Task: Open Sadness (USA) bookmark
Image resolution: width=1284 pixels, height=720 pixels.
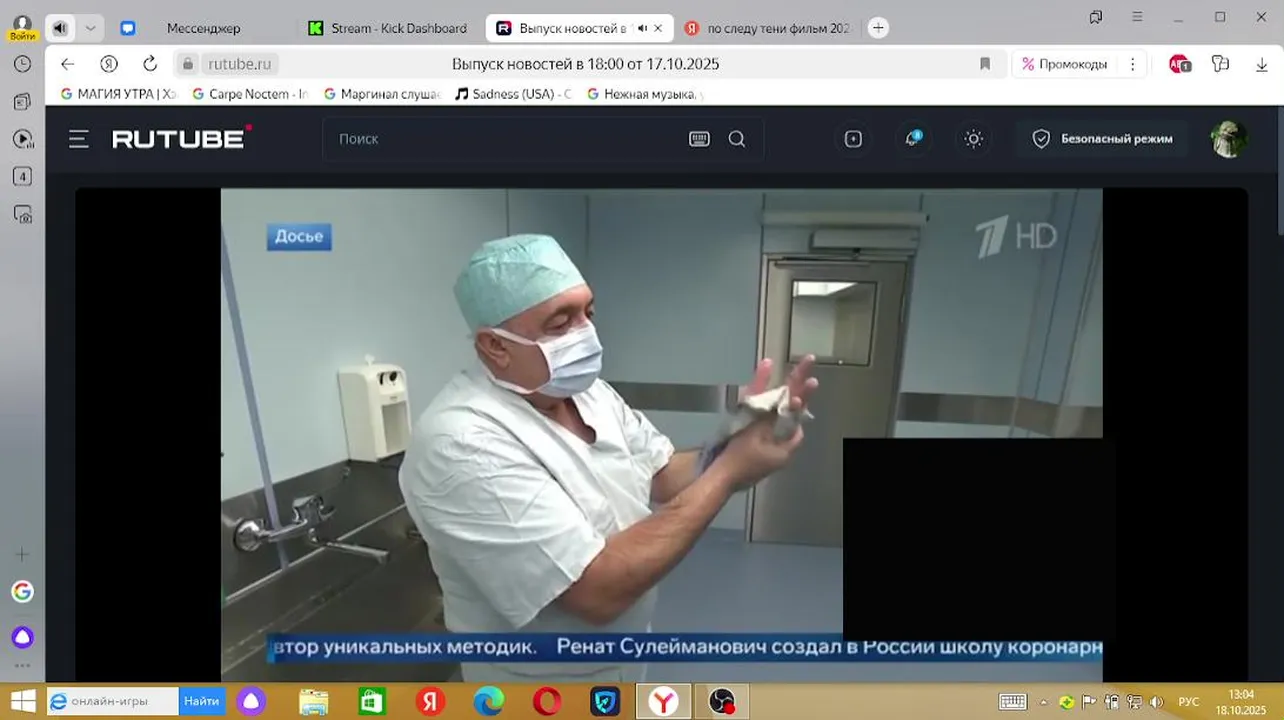Action: pyautogui.click(x=513, y=94)
